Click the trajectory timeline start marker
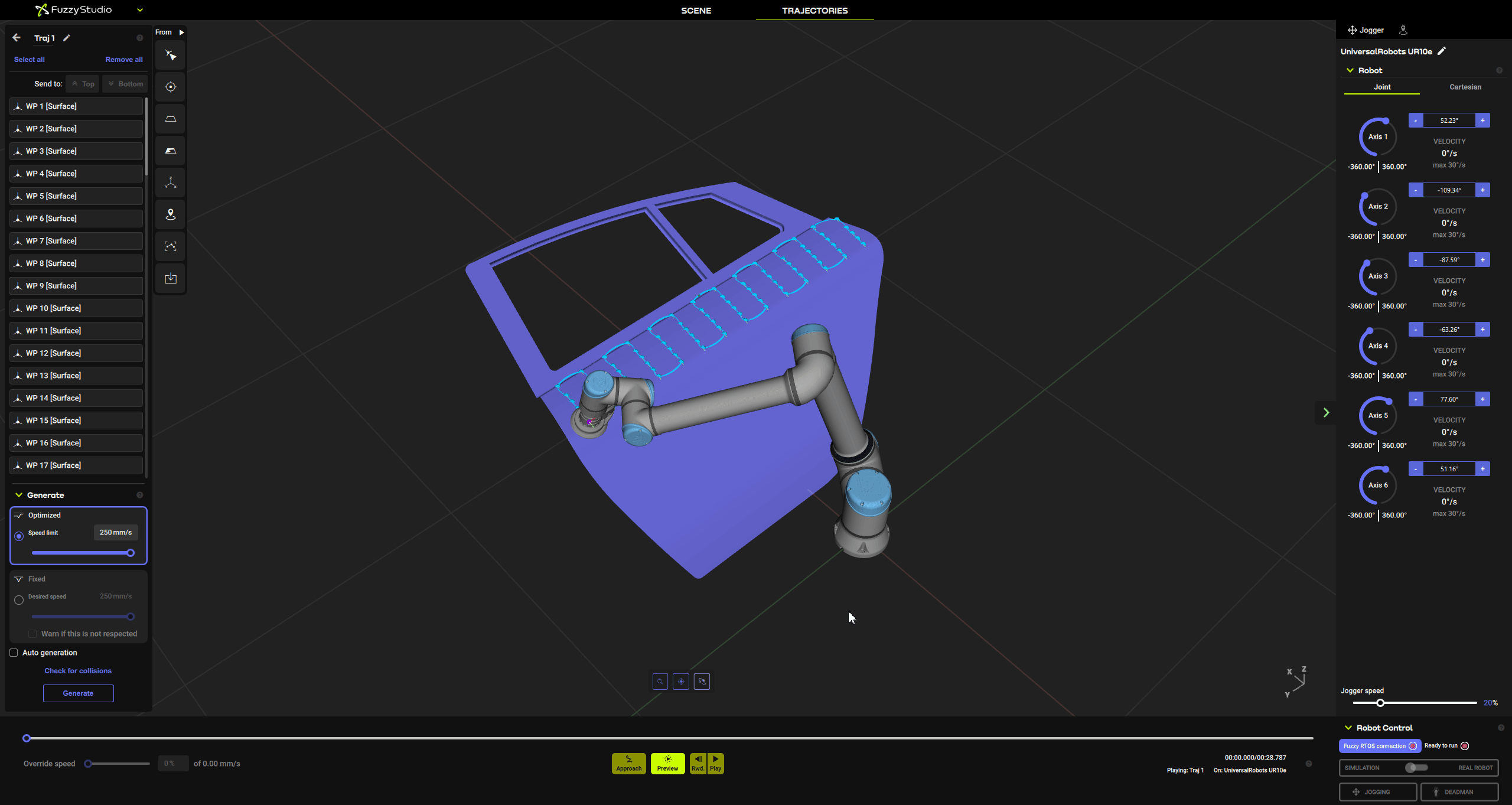The width and height of the screenshot is (1512, 805). pos(27,738)
